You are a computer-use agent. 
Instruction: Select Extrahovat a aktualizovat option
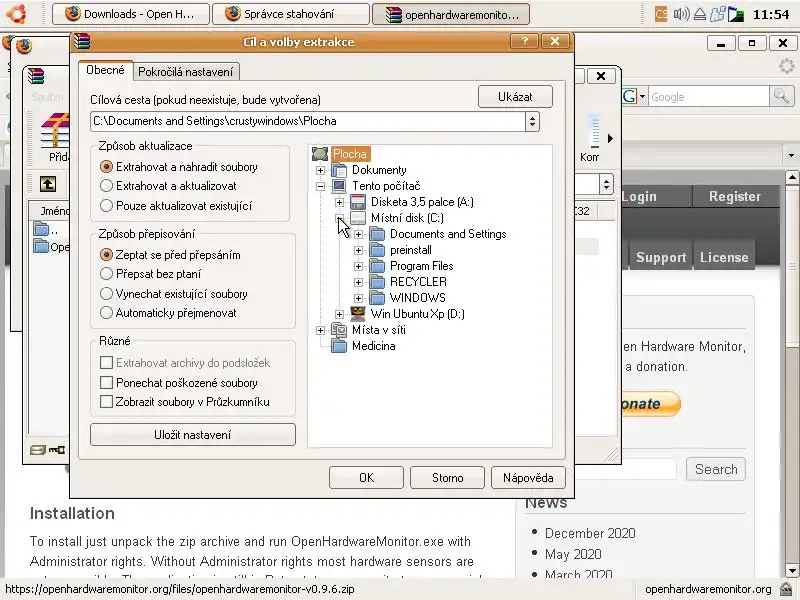(x=106, y=186)
